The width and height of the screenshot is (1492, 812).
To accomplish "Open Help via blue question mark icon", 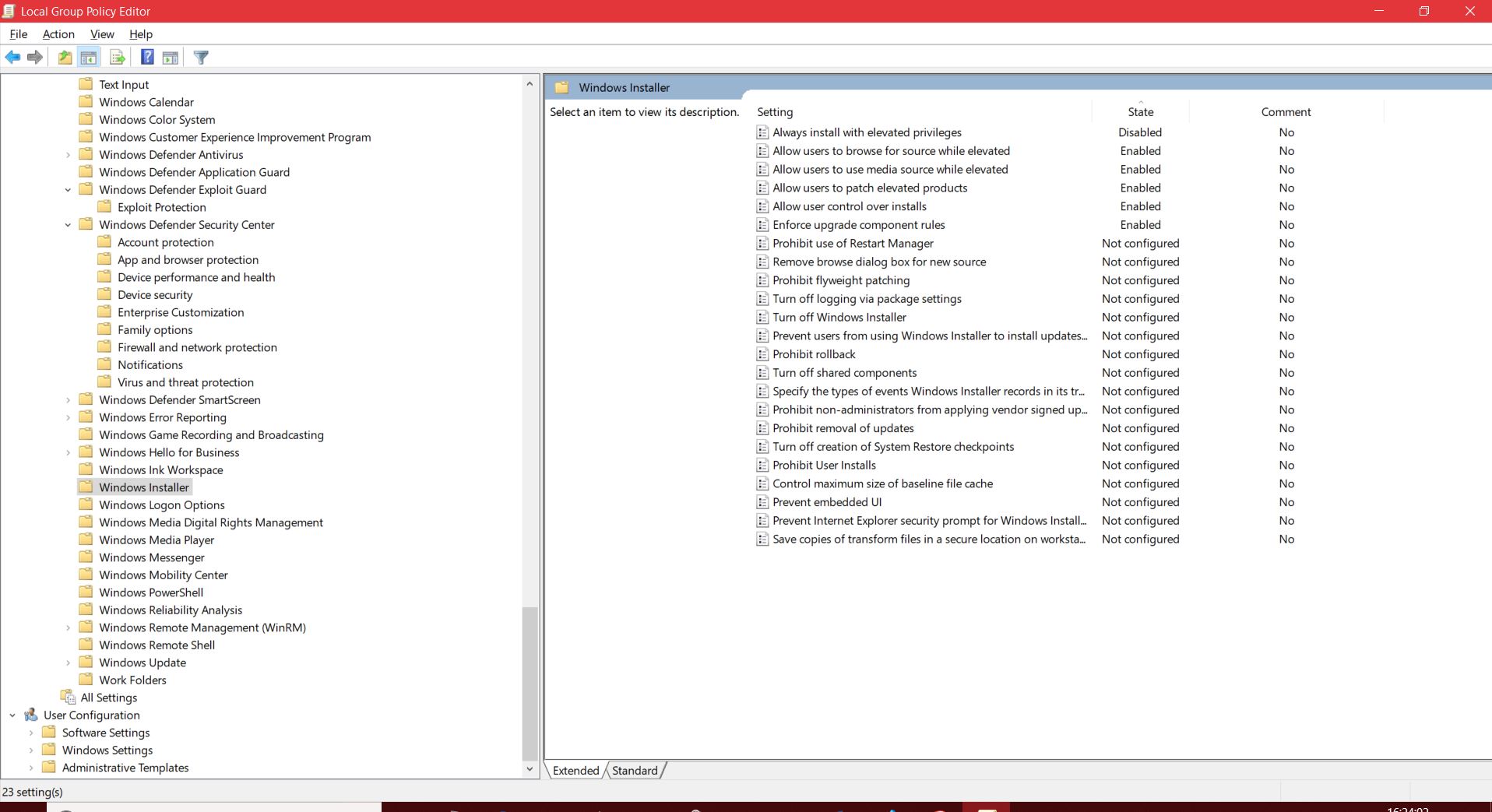I will point(147,57).
